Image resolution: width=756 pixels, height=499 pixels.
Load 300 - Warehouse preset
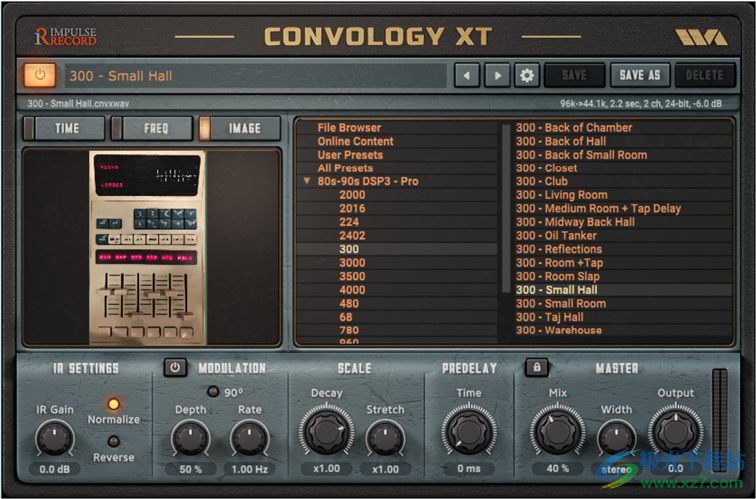click(559, 330)
